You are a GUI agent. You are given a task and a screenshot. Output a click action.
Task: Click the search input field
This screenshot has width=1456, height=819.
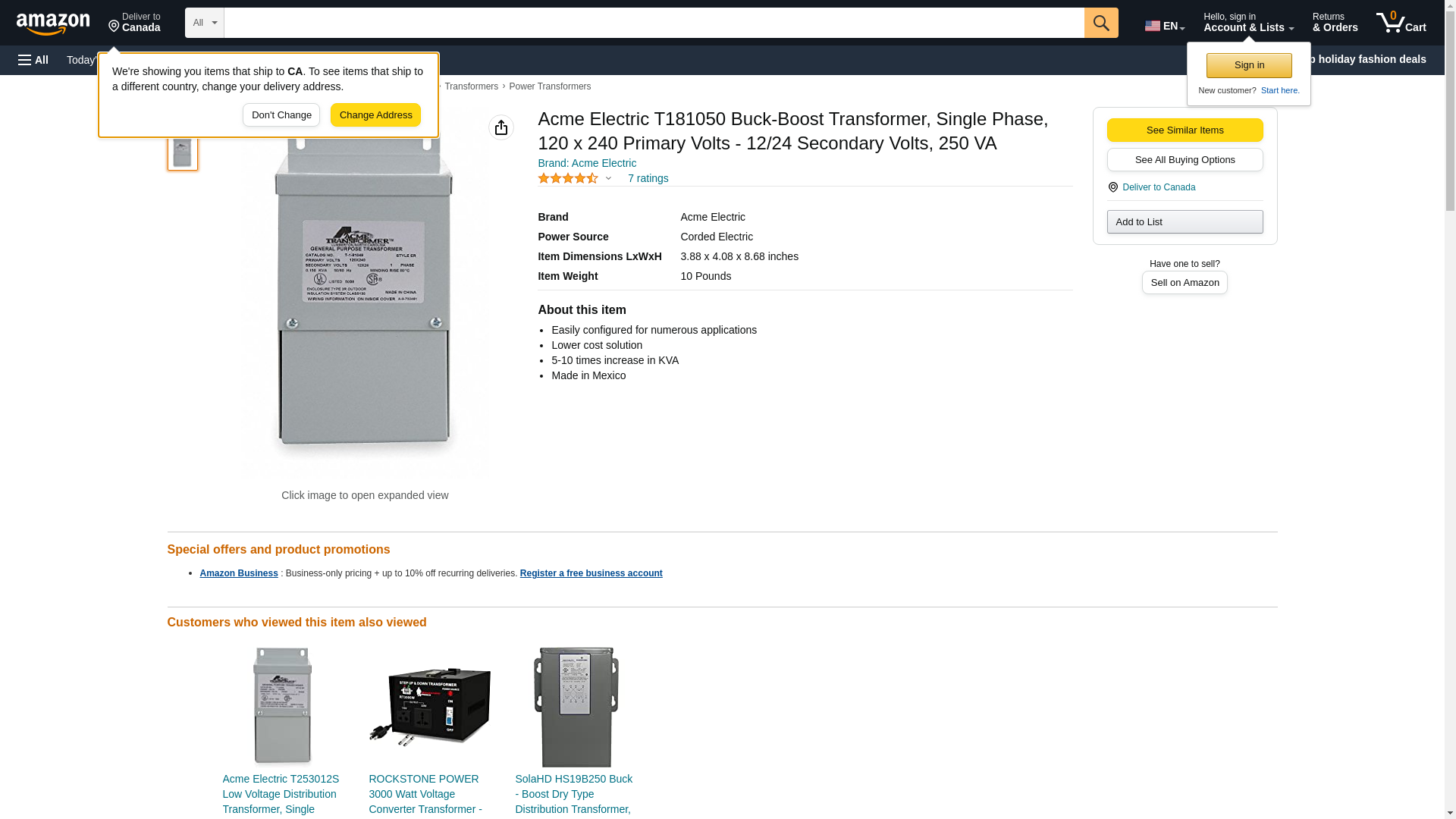point(654,23)
